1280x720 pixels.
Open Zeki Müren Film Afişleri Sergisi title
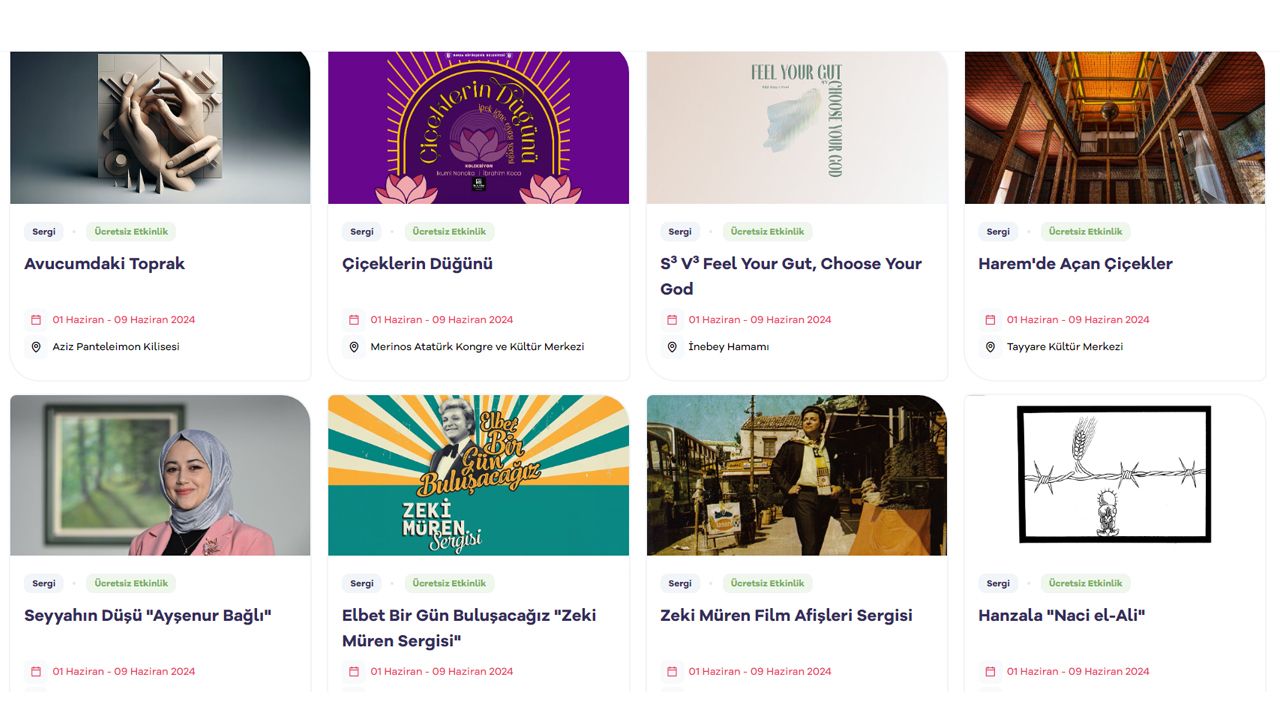786,616
